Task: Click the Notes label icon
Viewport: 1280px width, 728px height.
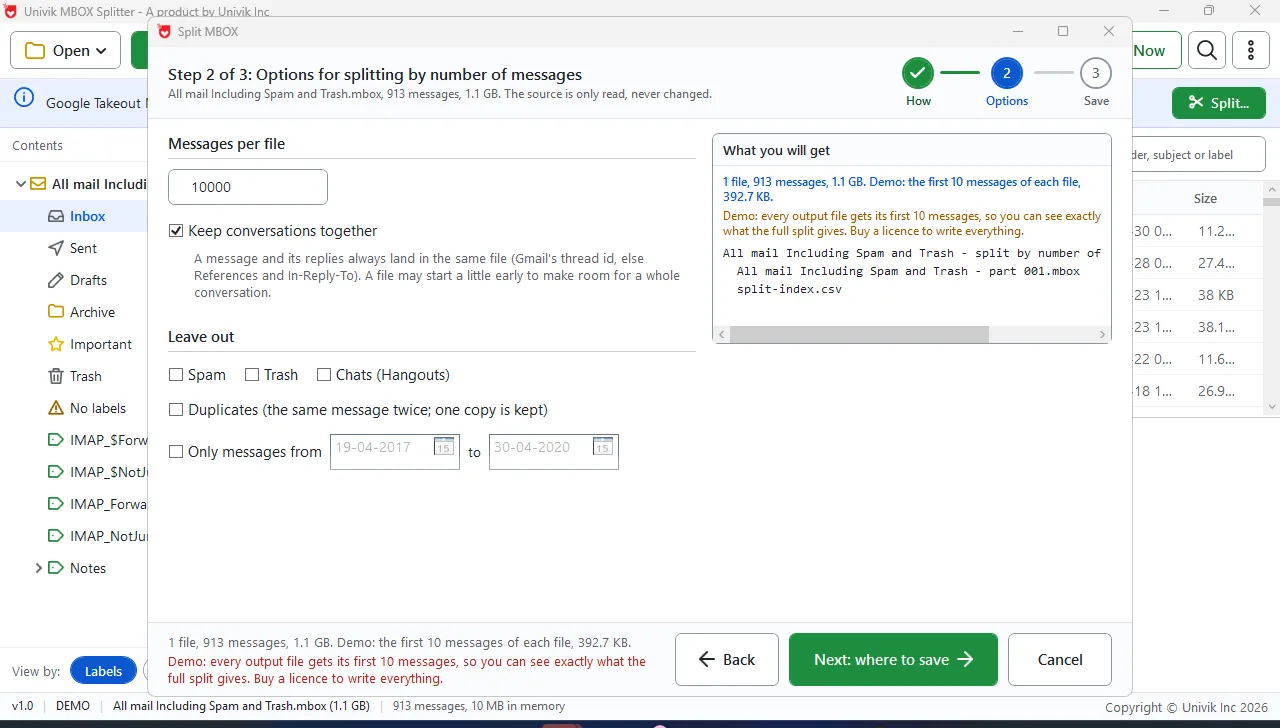Action: (x=56, y=568)
